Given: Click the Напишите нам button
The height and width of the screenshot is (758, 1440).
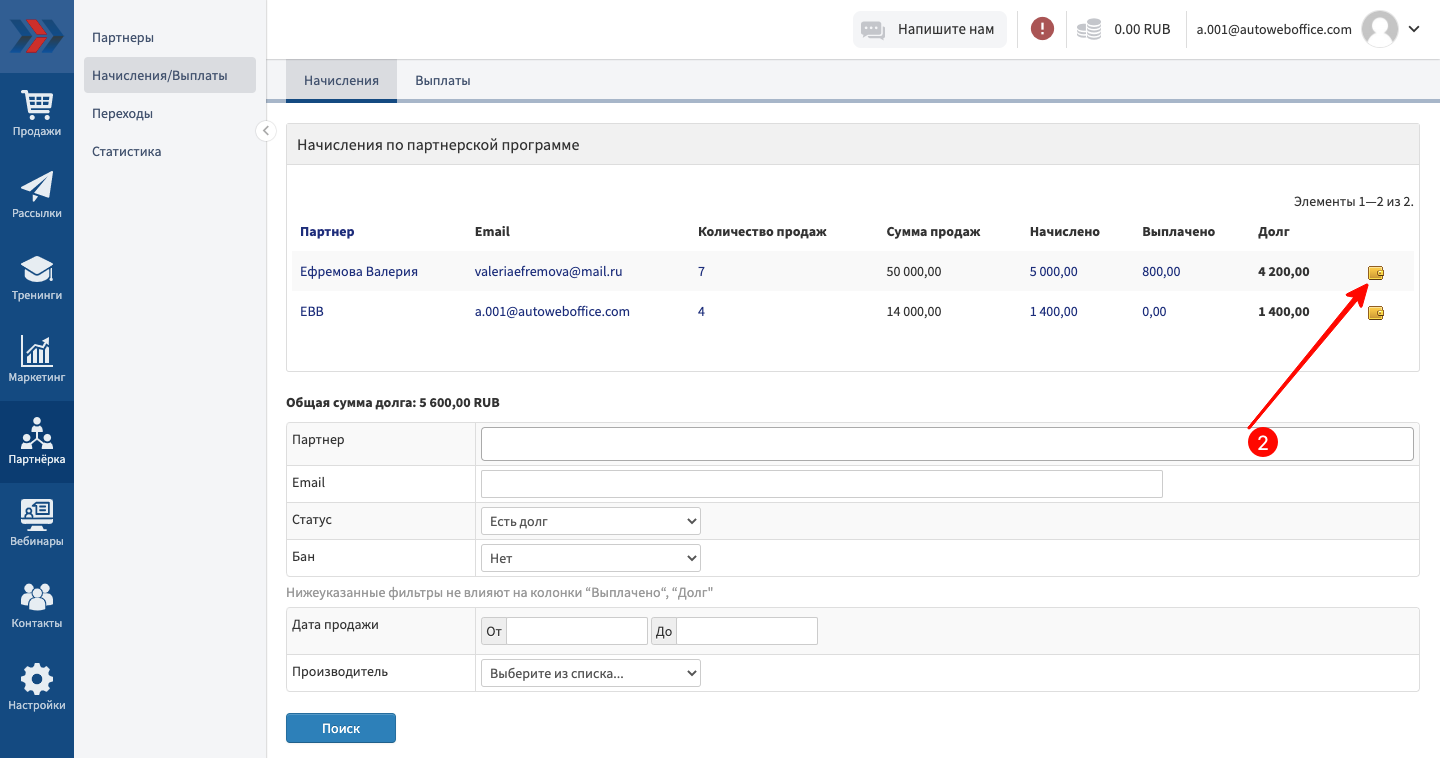Looking at the screenshot, I should point(929,29).
